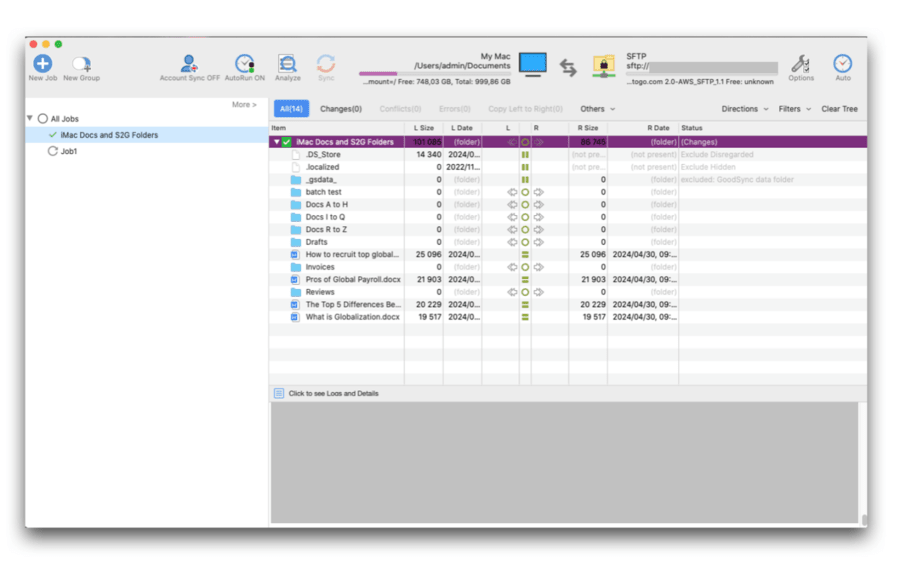Click the New Group icon

click(81, 64)
